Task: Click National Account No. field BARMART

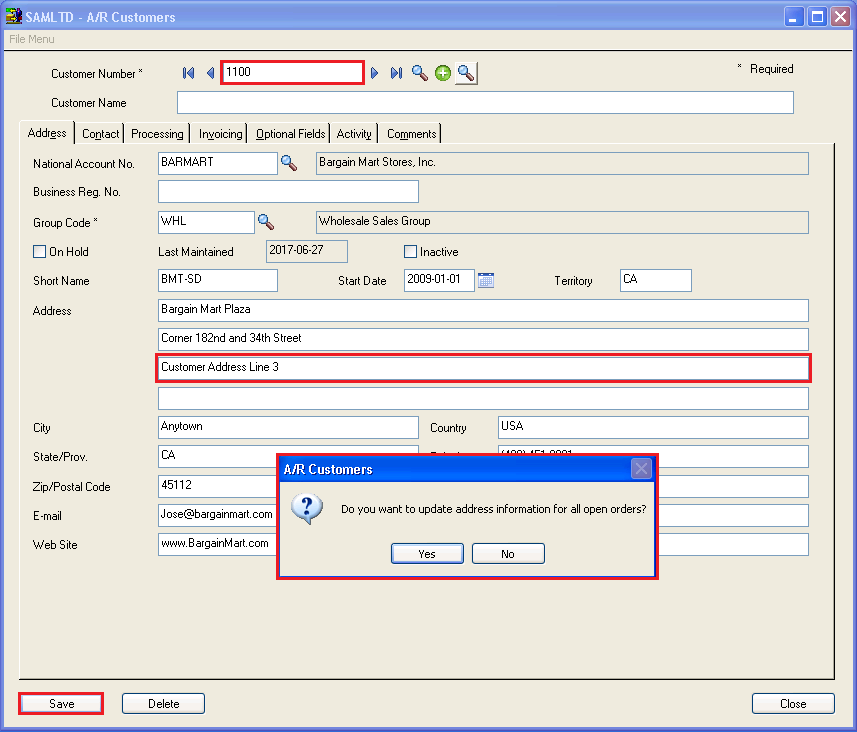Action: [218, 163]
